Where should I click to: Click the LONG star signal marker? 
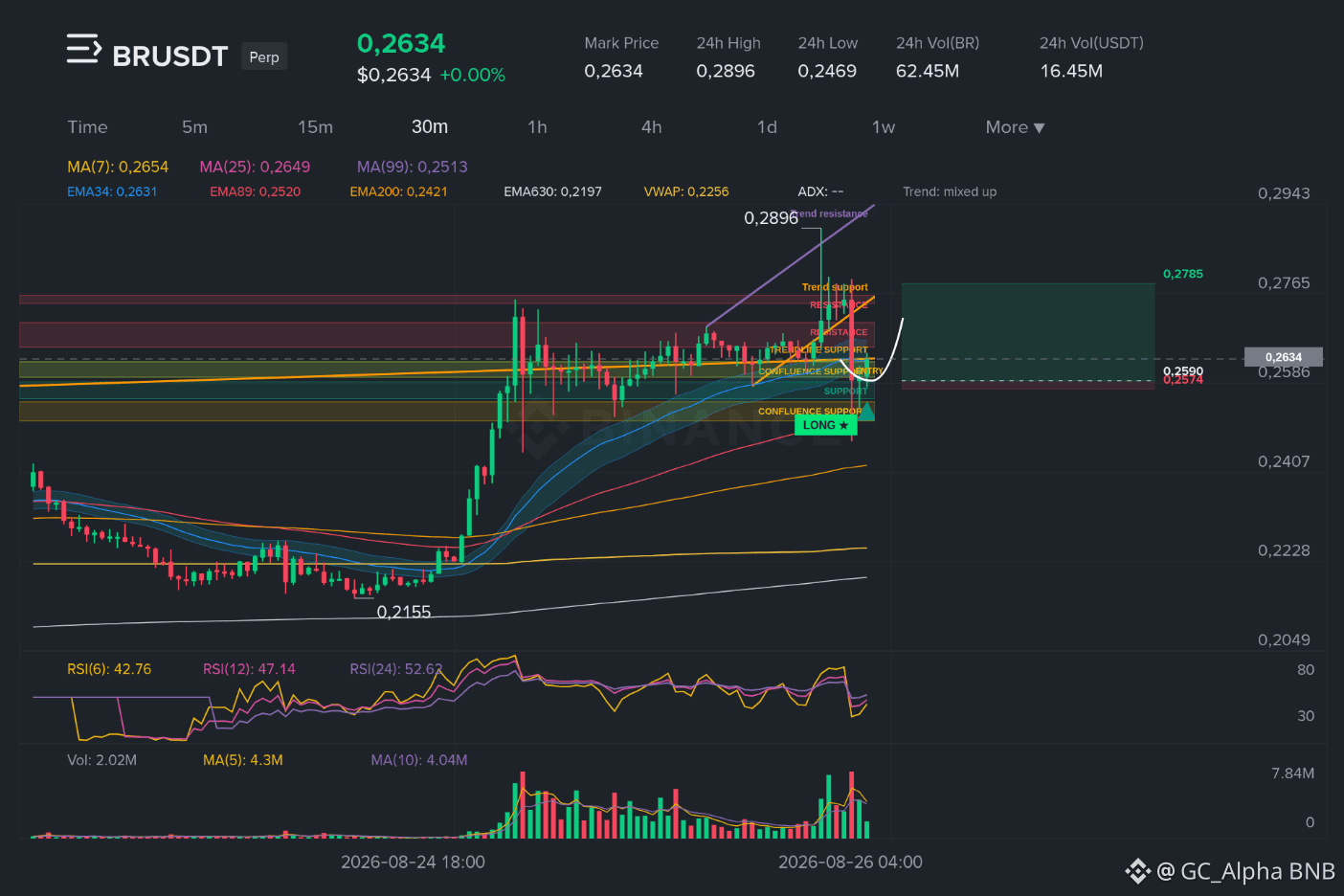(x=825, y=425)
